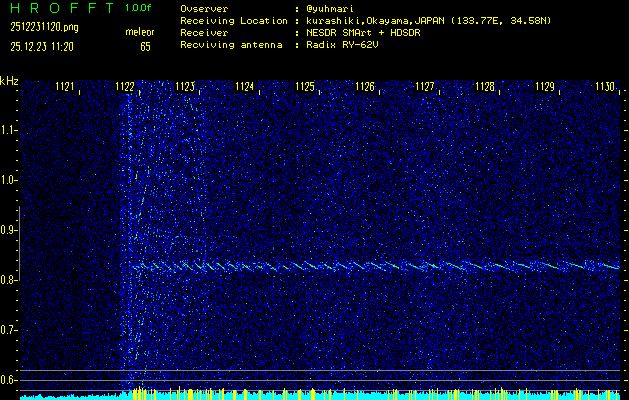Click the meteor count value 65

tap(146, 46)
